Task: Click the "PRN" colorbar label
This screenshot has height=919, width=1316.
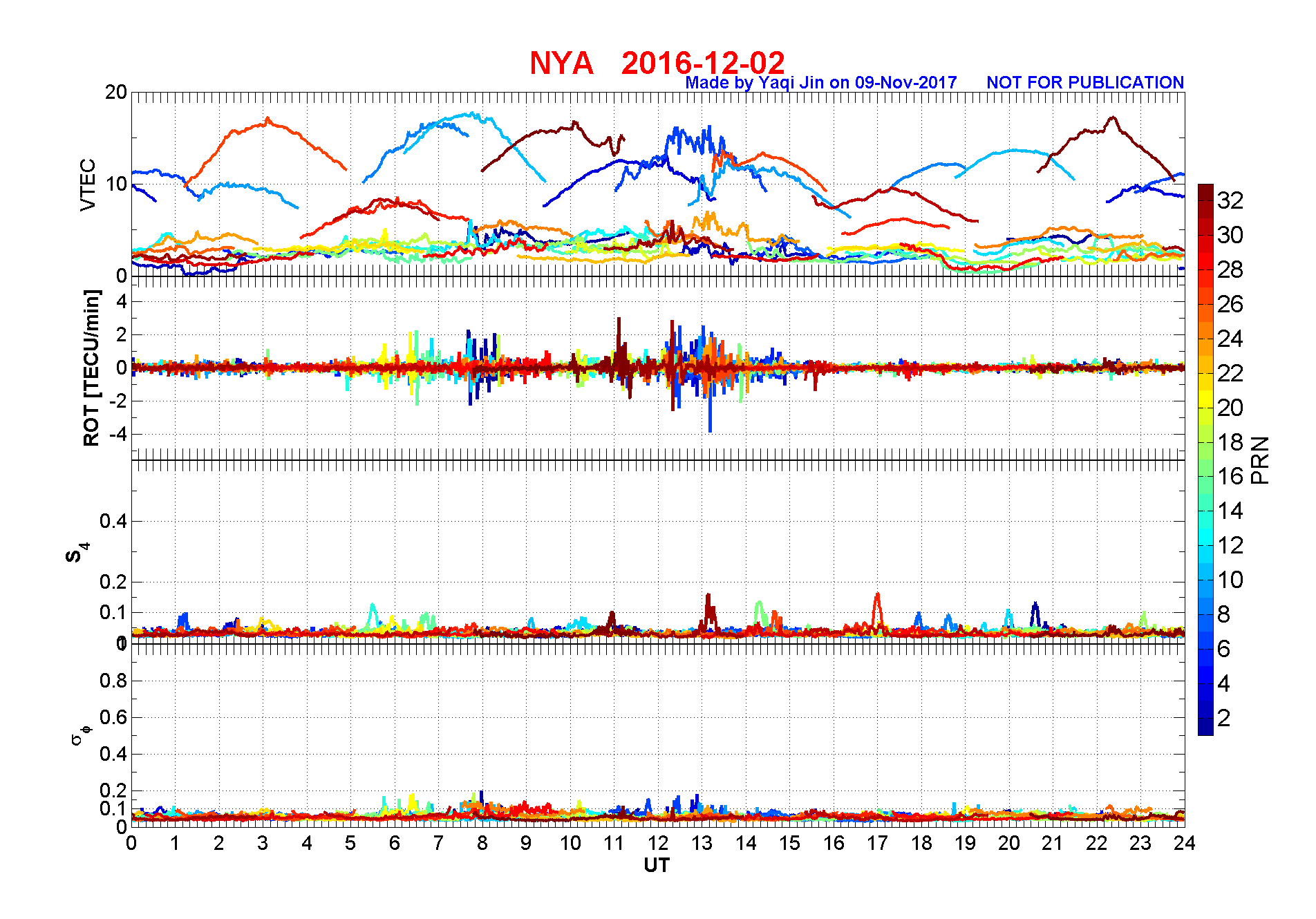Action: coord(1260,459)
